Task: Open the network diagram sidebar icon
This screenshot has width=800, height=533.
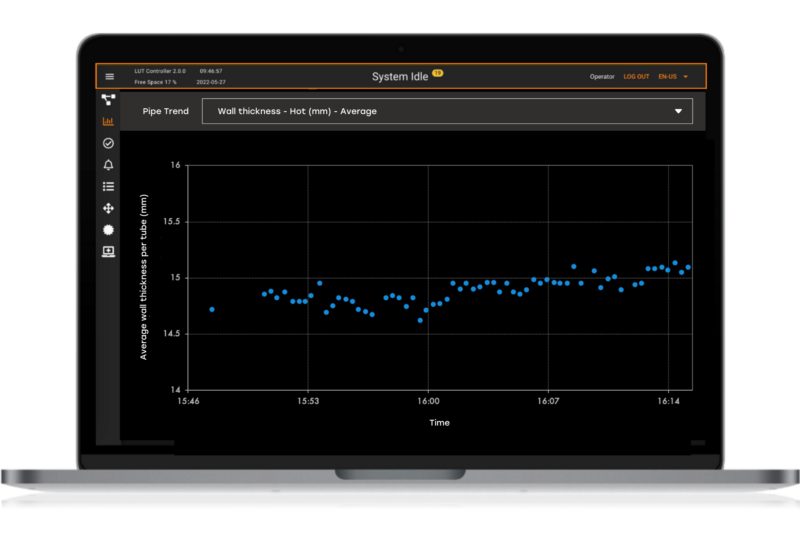Action: point(108,99)
